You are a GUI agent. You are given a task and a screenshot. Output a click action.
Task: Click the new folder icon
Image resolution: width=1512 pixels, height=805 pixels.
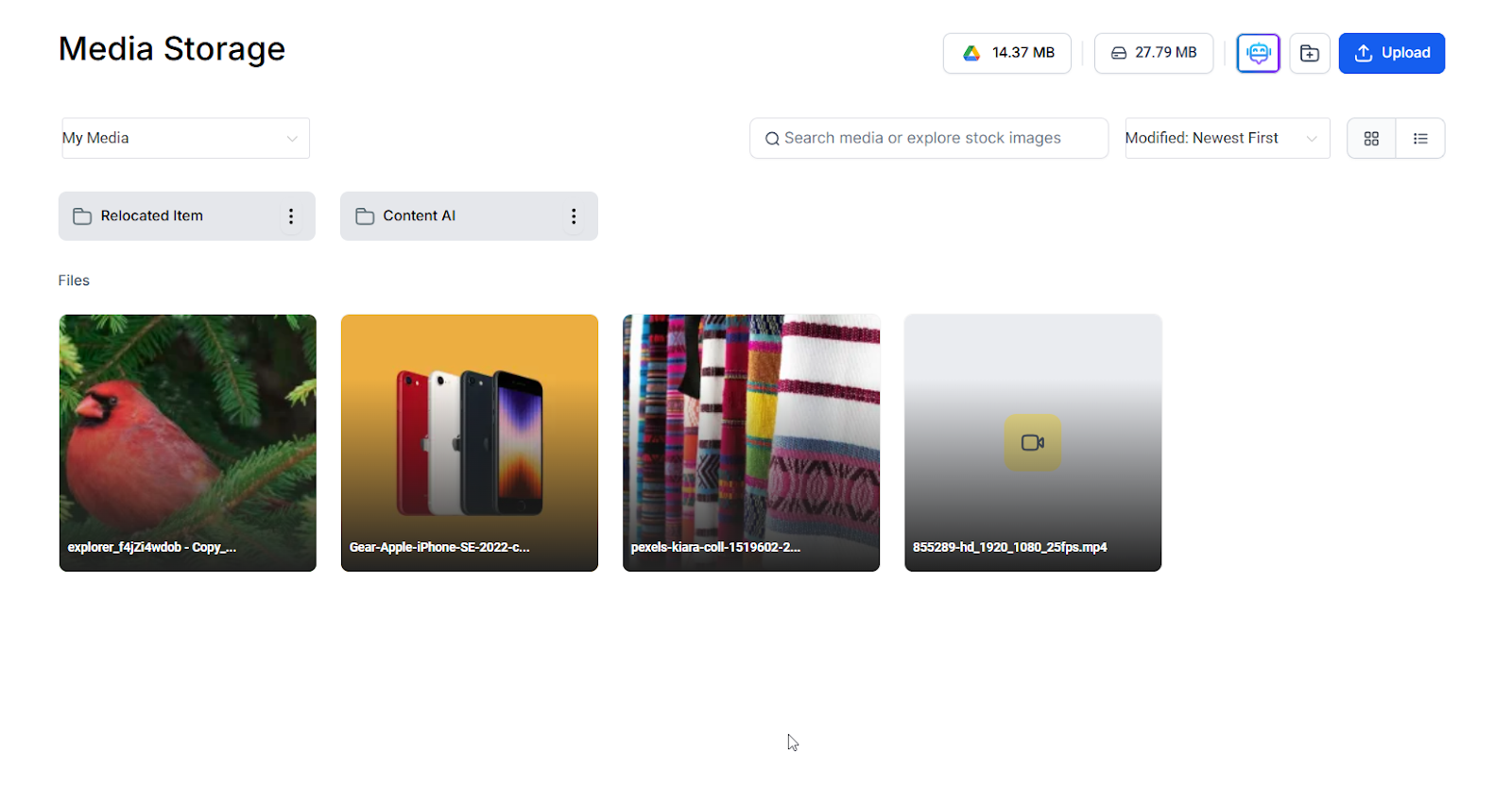point(1310,53)
